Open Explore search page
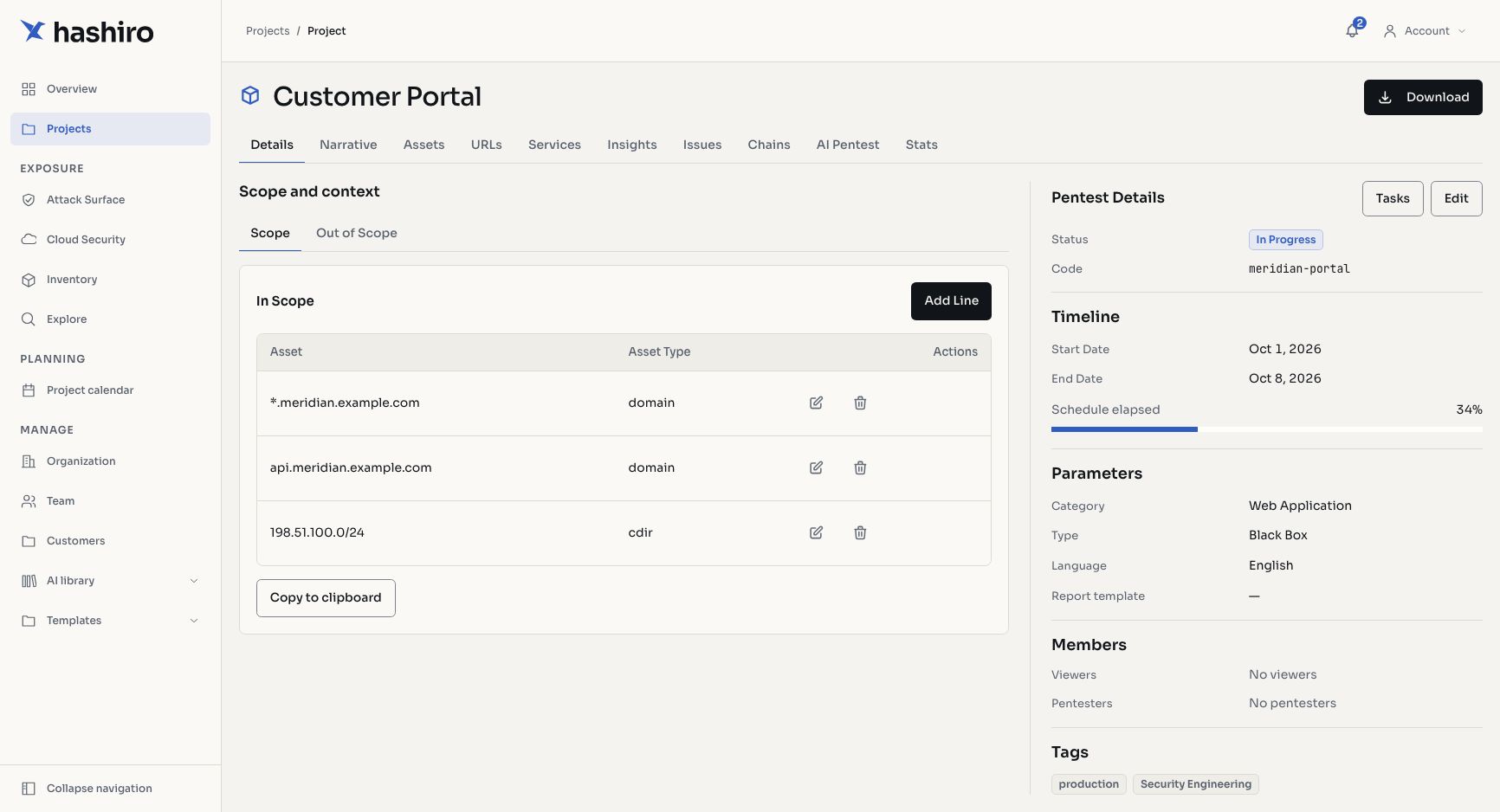This screenshot has height=812, width=1500. click(110, 319)
